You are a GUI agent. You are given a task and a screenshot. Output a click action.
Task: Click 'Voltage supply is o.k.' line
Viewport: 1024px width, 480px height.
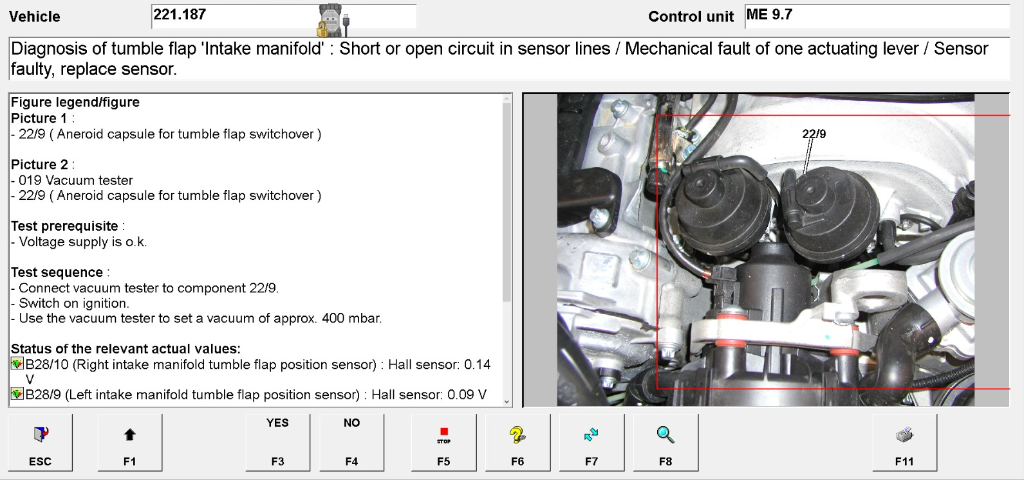click(79, 242)
